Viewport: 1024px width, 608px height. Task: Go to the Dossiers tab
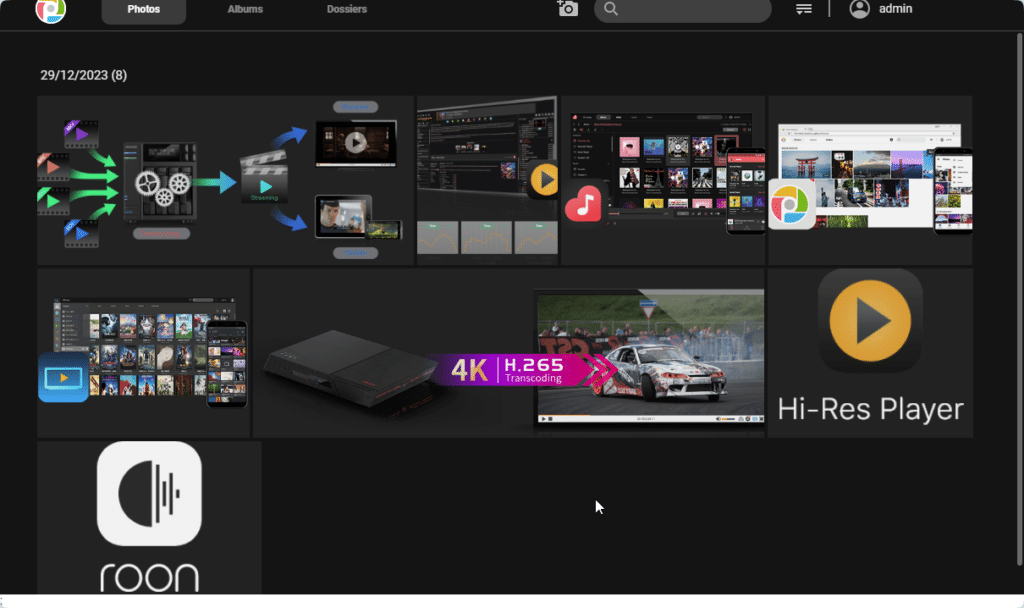[346, 10]
